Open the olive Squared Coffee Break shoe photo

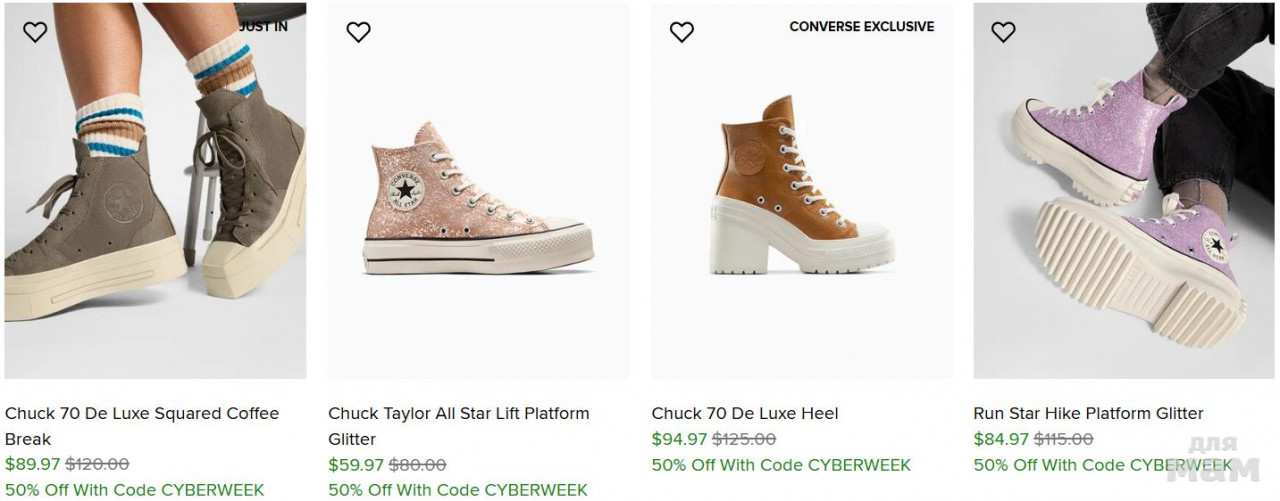(155, 200)
